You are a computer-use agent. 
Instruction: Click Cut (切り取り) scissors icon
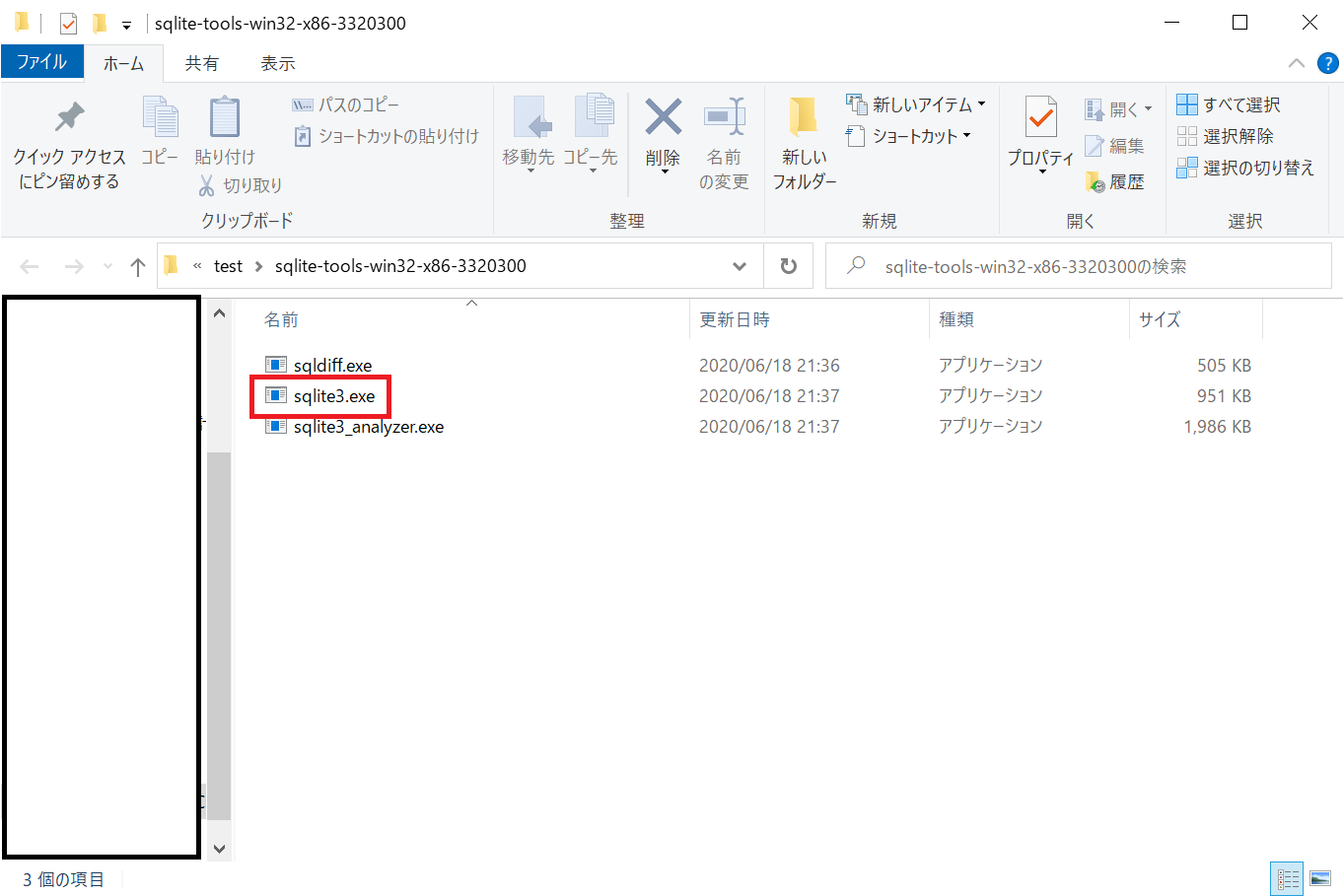[x=240, y=185]
